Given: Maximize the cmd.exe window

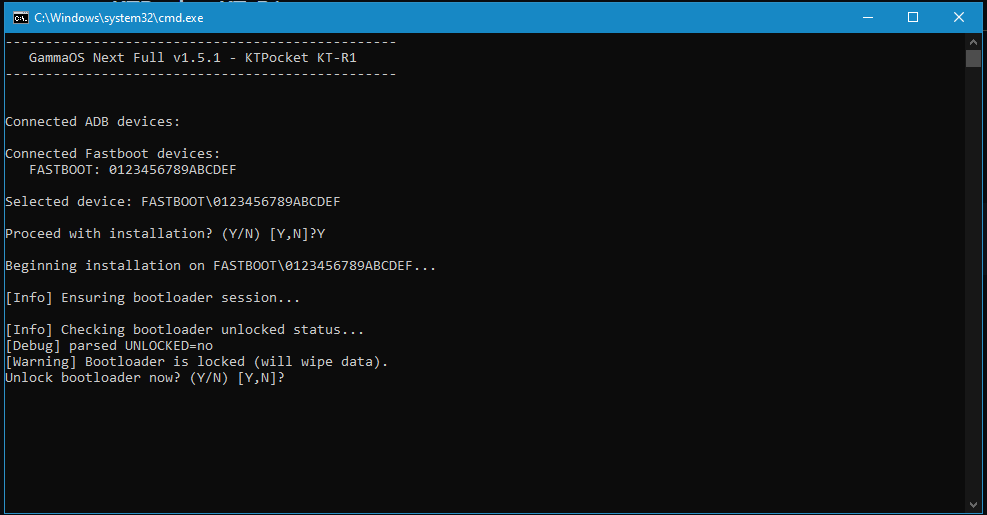Looking at the screenshot, I should [x=913, y=18].
